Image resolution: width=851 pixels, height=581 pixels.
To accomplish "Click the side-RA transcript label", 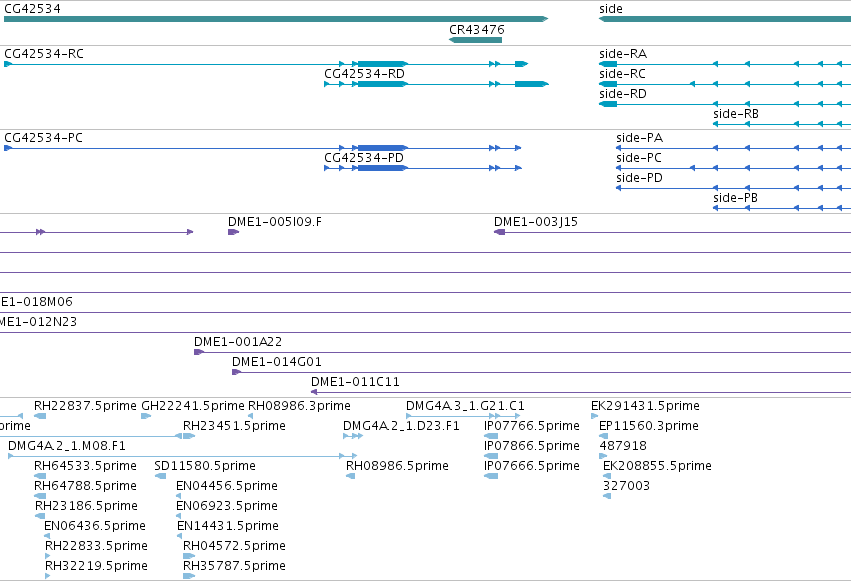I will (x=623, y=54).
